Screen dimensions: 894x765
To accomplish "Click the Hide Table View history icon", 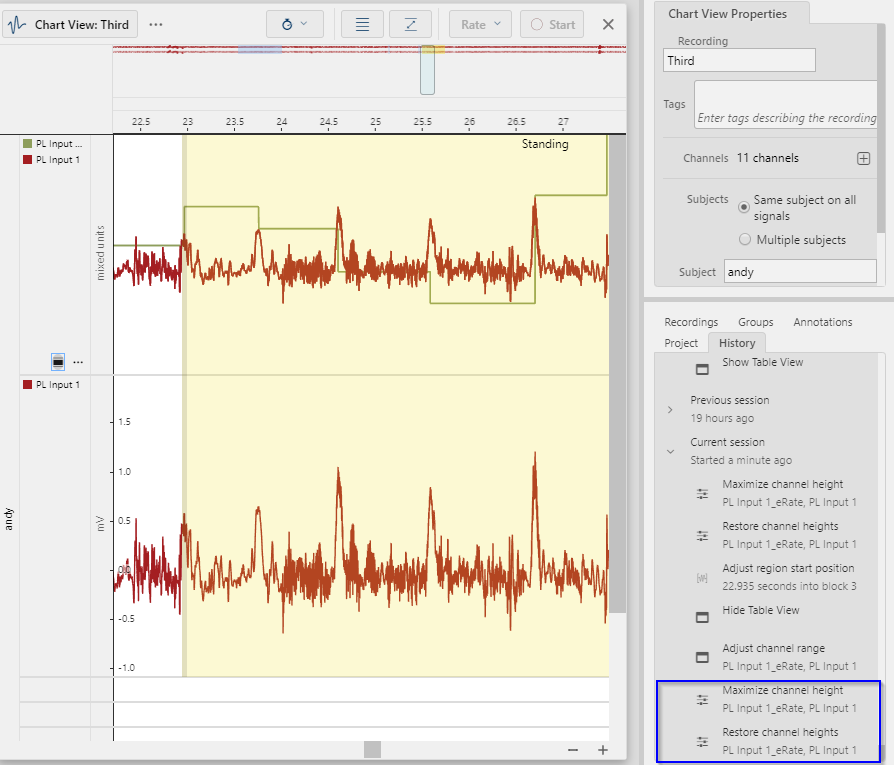I will tap(702, 616).
